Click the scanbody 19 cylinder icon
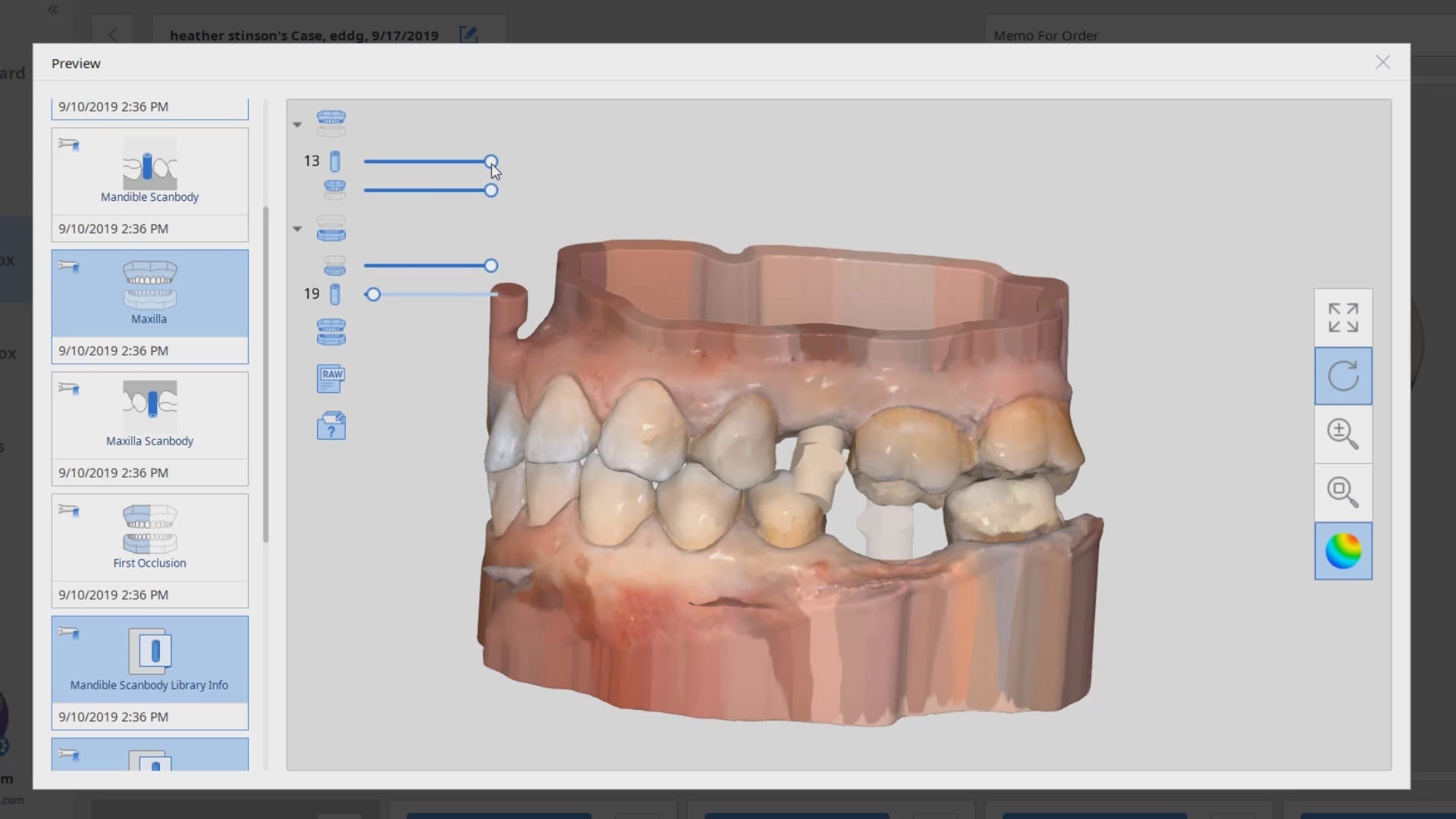1456x819 pixels. coord(335,294)
